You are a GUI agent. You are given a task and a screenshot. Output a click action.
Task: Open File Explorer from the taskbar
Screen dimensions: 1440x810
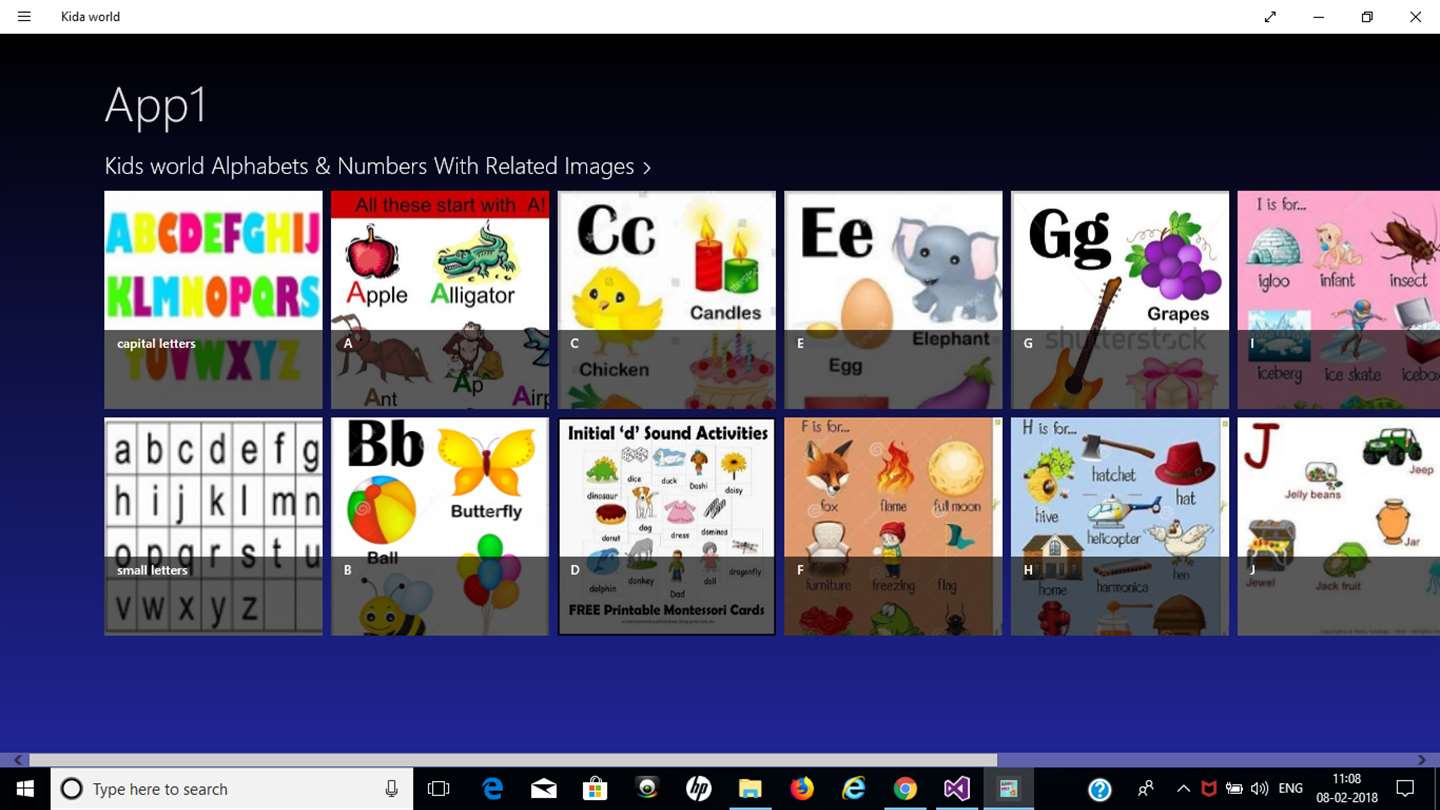750,789
